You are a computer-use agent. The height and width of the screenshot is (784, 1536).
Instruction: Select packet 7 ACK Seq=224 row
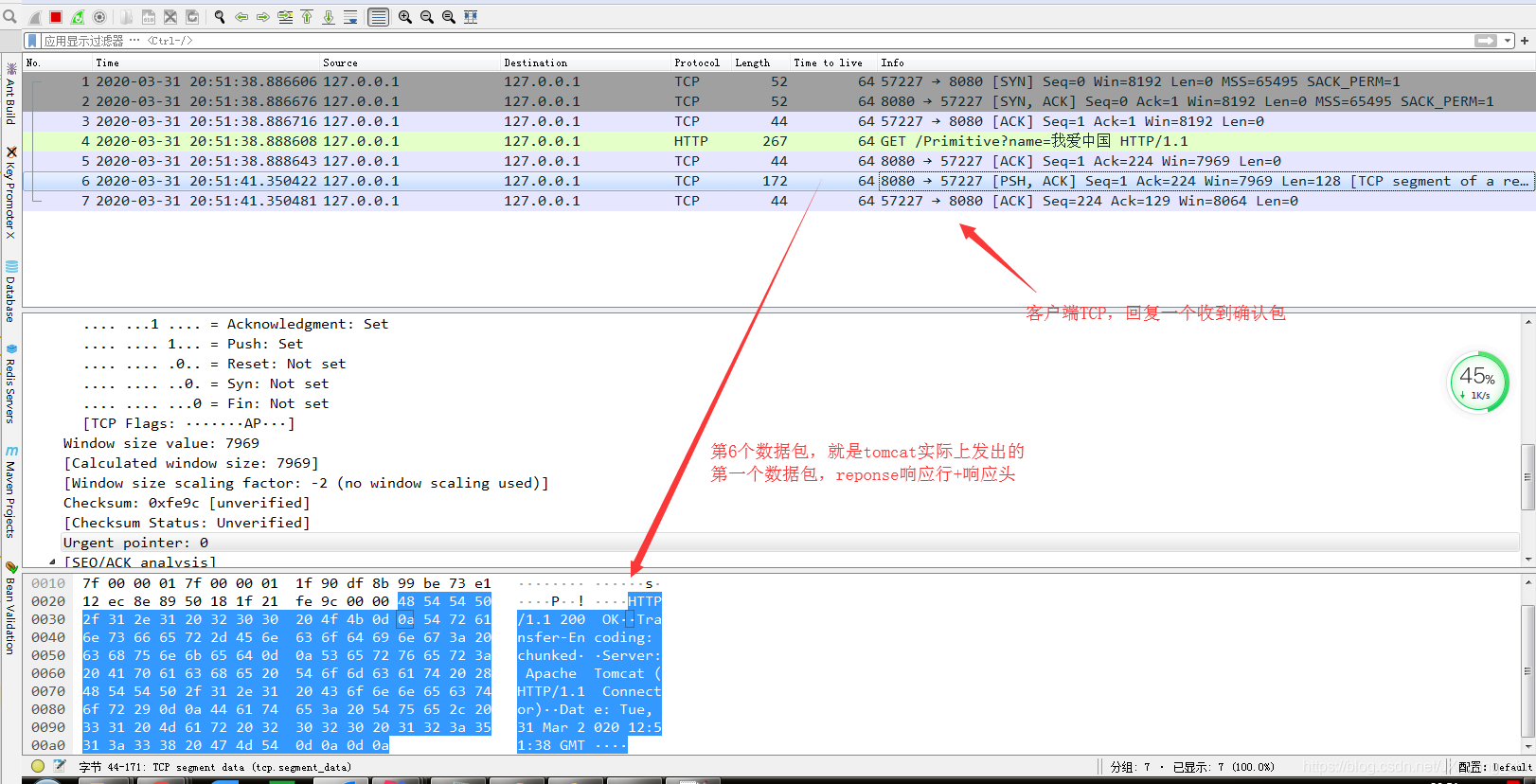pos(778,201)
